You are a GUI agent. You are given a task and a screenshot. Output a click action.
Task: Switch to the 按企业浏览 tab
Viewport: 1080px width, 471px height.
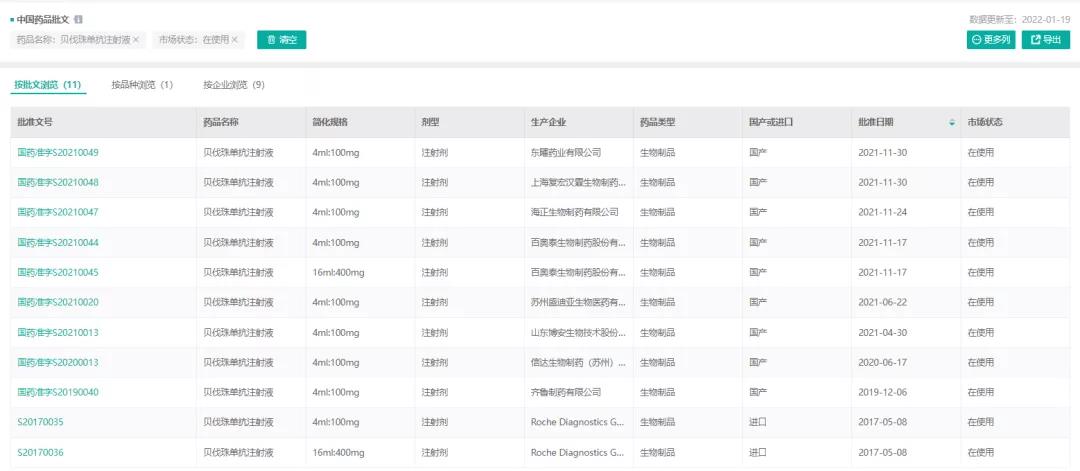coord(233,85)
